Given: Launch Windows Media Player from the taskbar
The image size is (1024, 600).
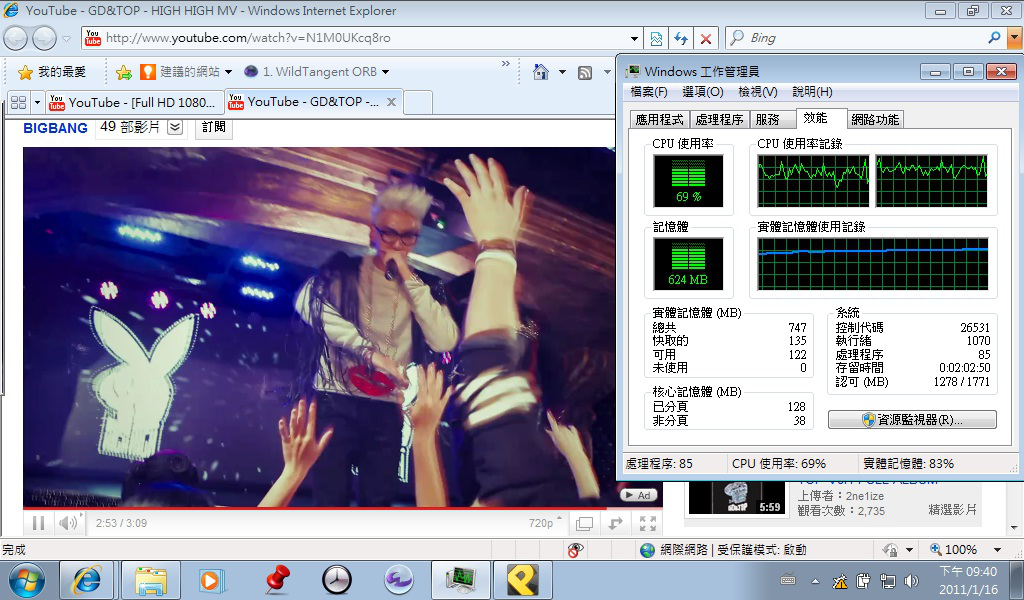Looking at the screenshot, I should pyautogui.click(x=212, y=580).
